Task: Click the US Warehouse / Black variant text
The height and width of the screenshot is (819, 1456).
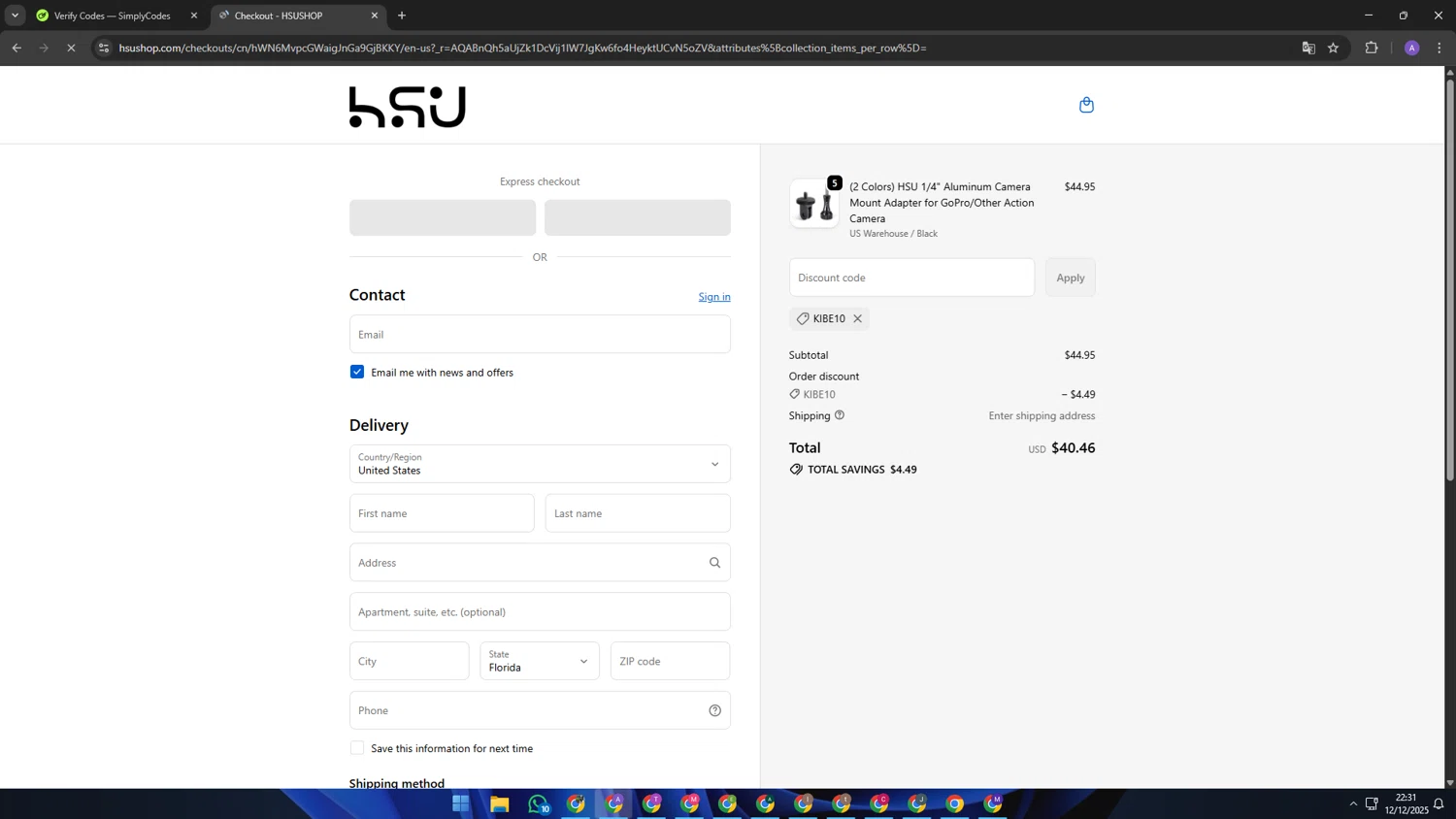Action: point(893,234)
